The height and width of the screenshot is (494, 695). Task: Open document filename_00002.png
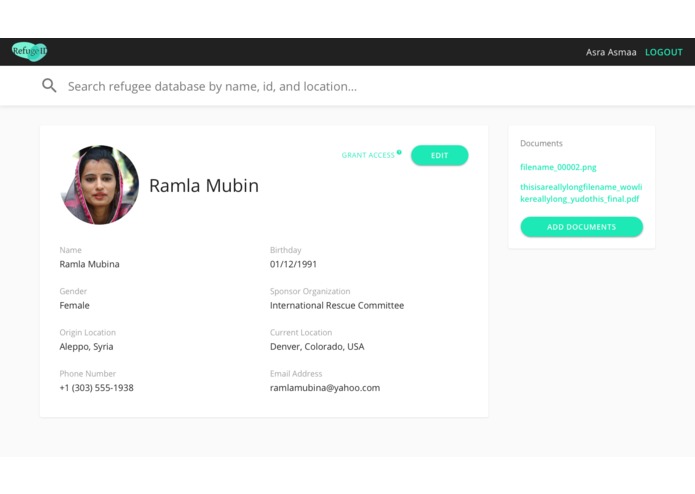[558, 167]
